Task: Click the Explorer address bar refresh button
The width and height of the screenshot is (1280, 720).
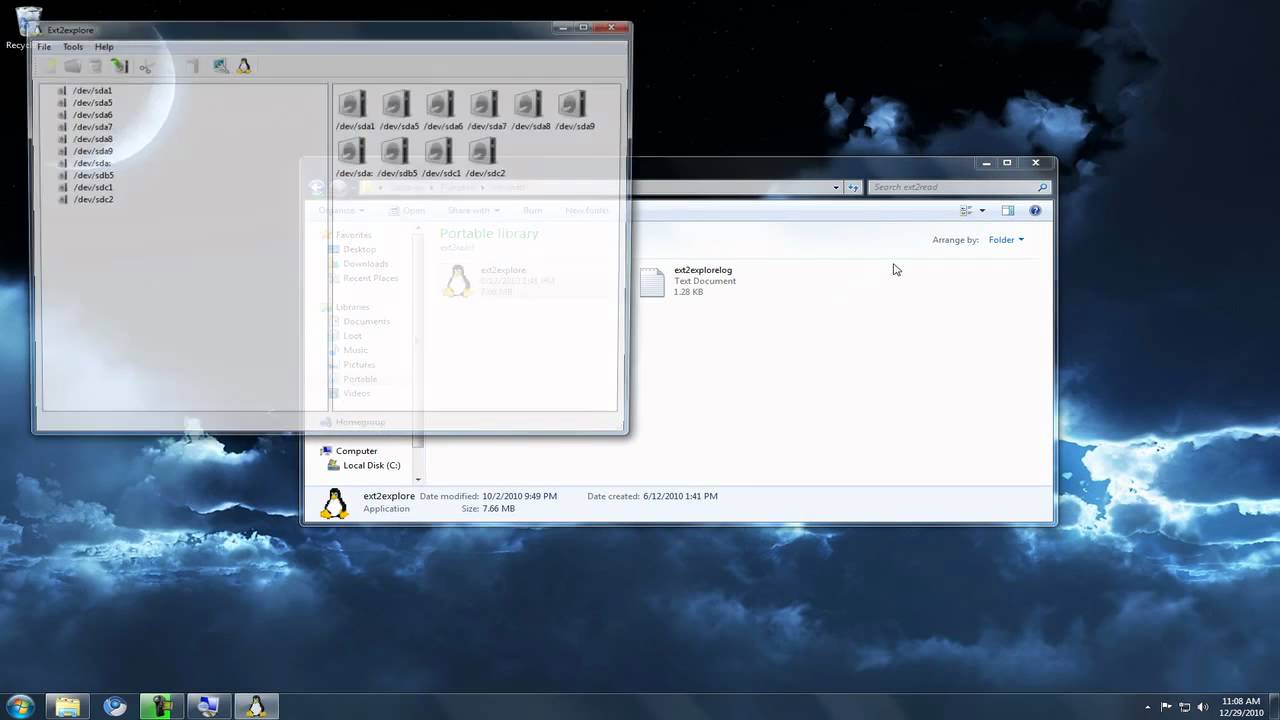Action: 853,187
